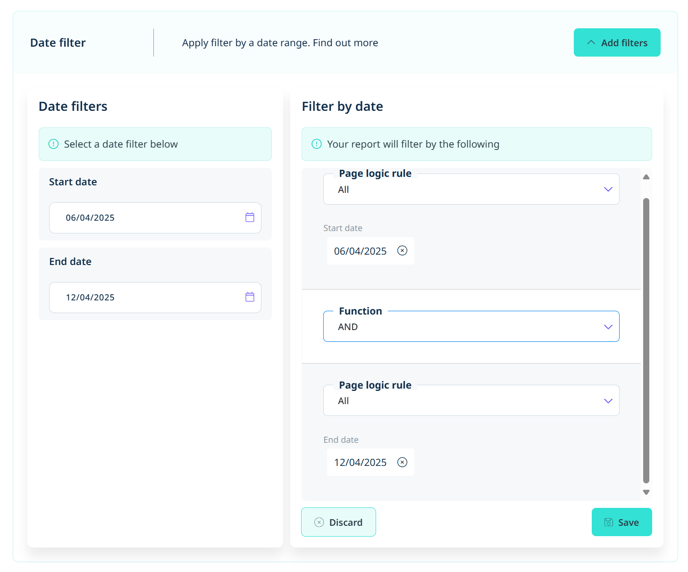The image size is (688, 572).
Task: Click the circled X icon on Discard
Action: (319, 522)
